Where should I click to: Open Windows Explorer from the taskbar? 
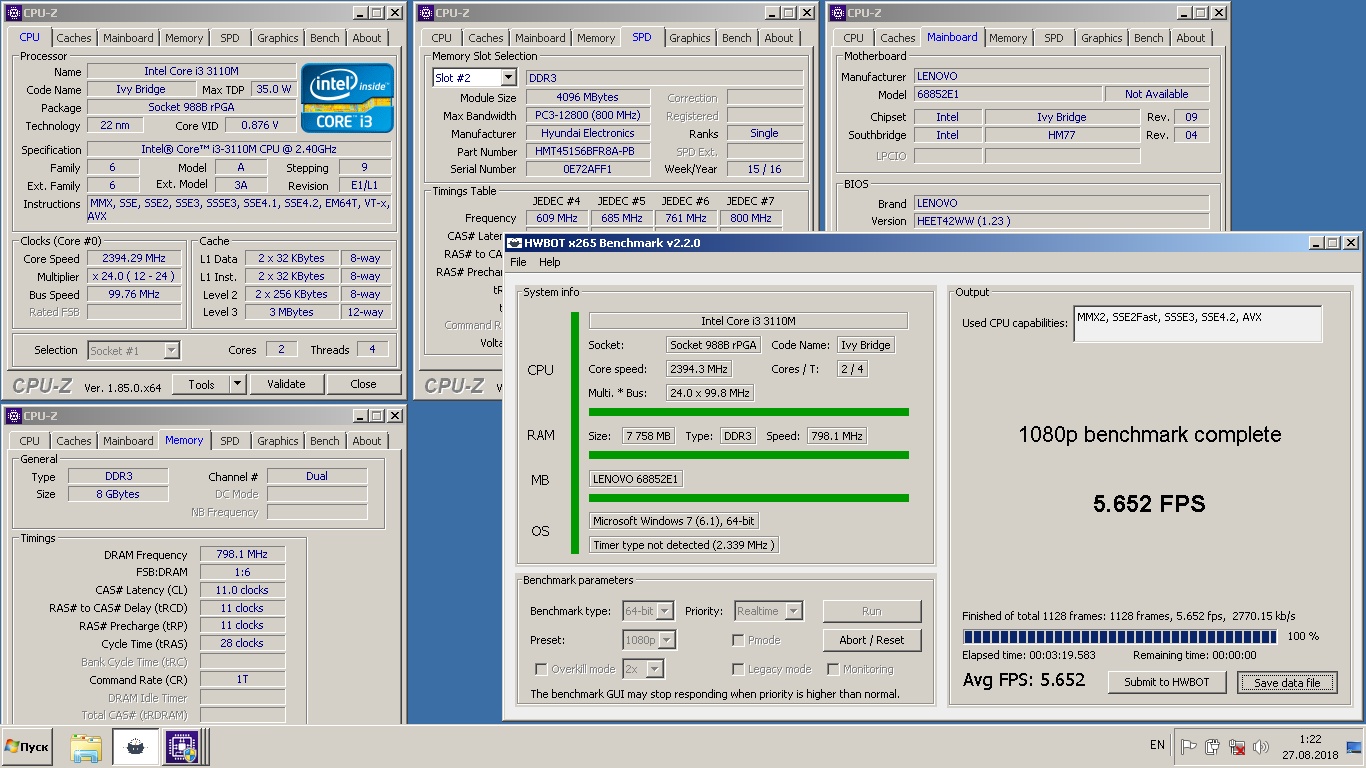point(86,747)
